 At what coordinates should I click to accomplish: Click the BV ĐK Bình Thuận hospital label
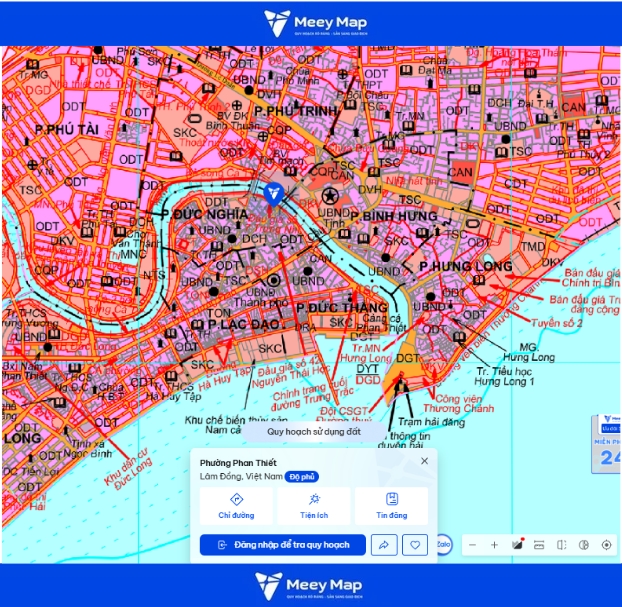(233, 121)
